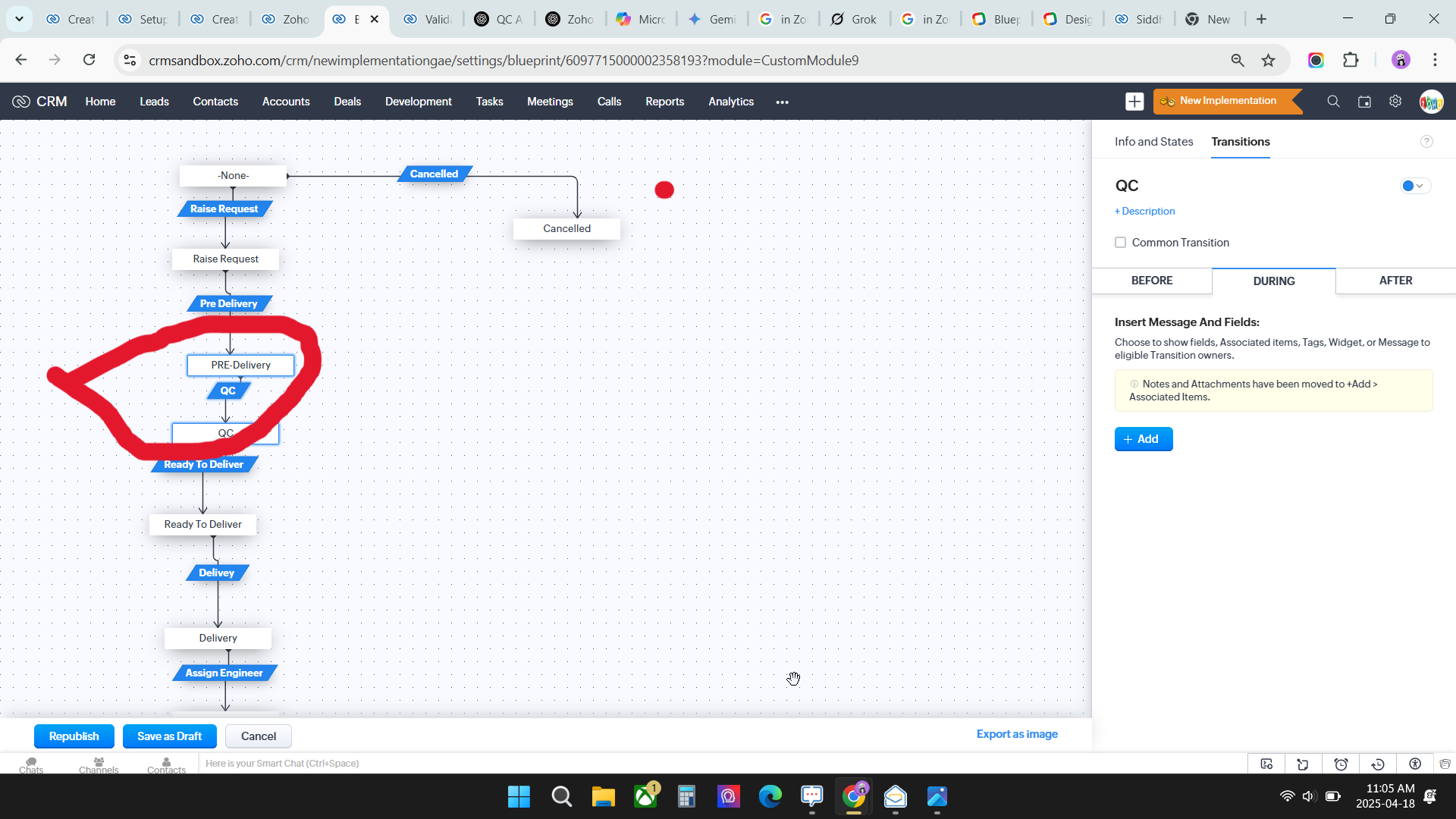
Task: Click the Export as image link
Action: 1016,734
